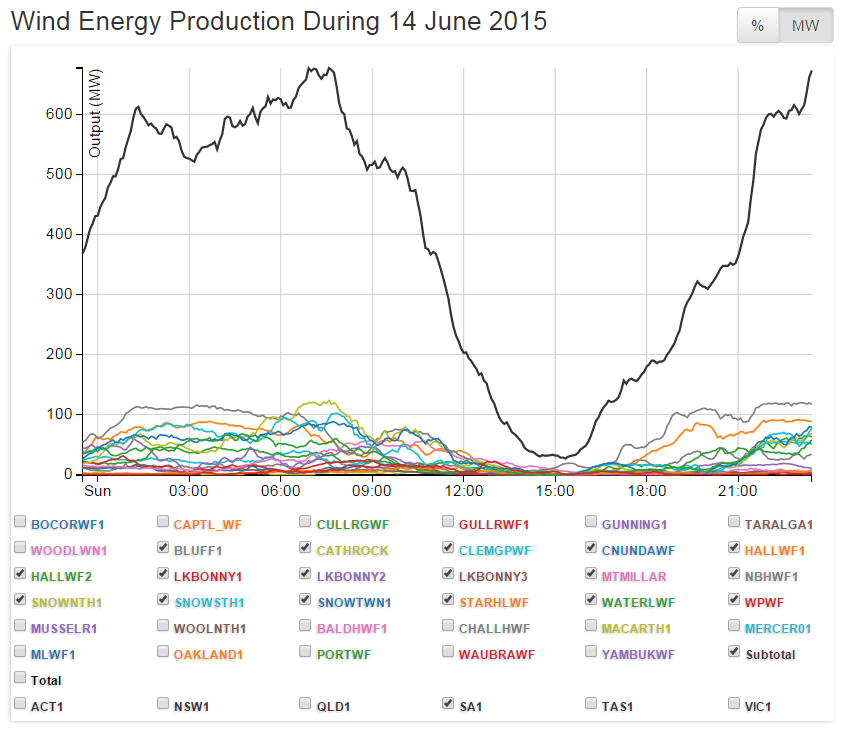Turn off the WPWF series
The width and height of the screenshot is (844, 730).
[735, 600]
